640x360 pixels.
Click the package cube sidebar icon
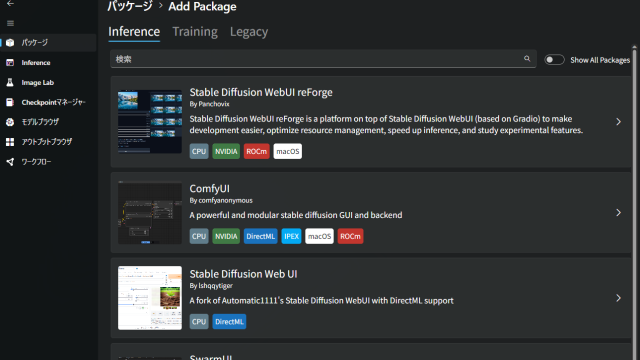tap(10, 42)
